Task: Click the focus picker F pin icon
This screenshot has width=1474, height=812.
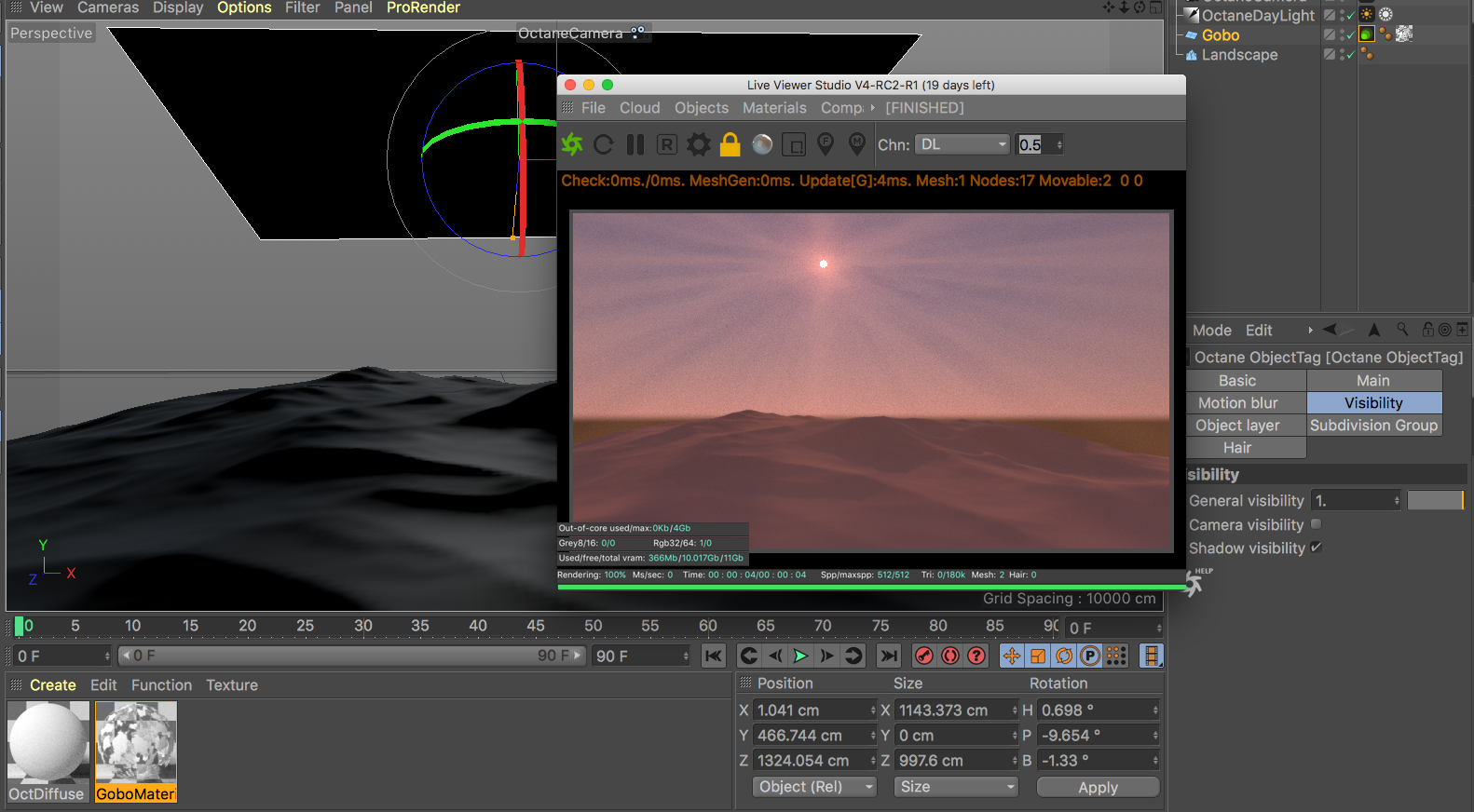Action: click(x=826, y=143)
